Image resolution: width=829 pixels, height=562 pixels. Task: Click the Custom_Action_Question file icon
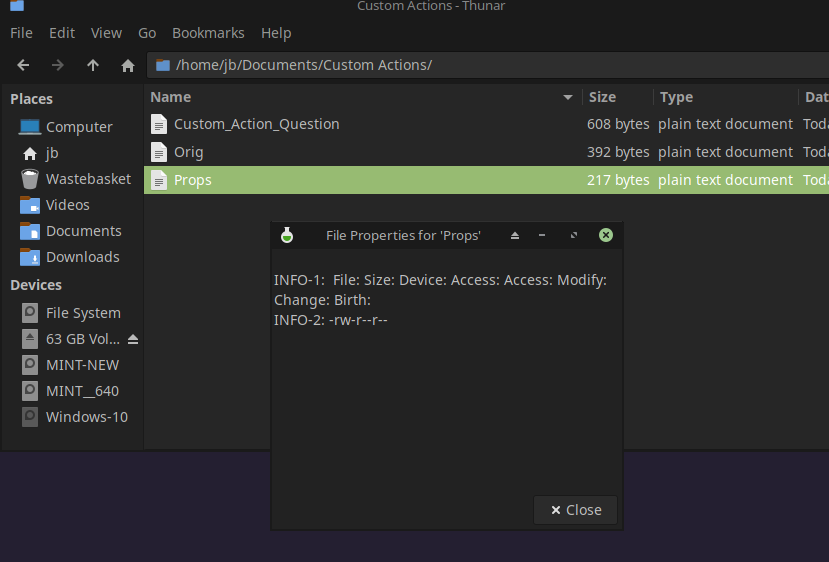(x=159, y=124)
